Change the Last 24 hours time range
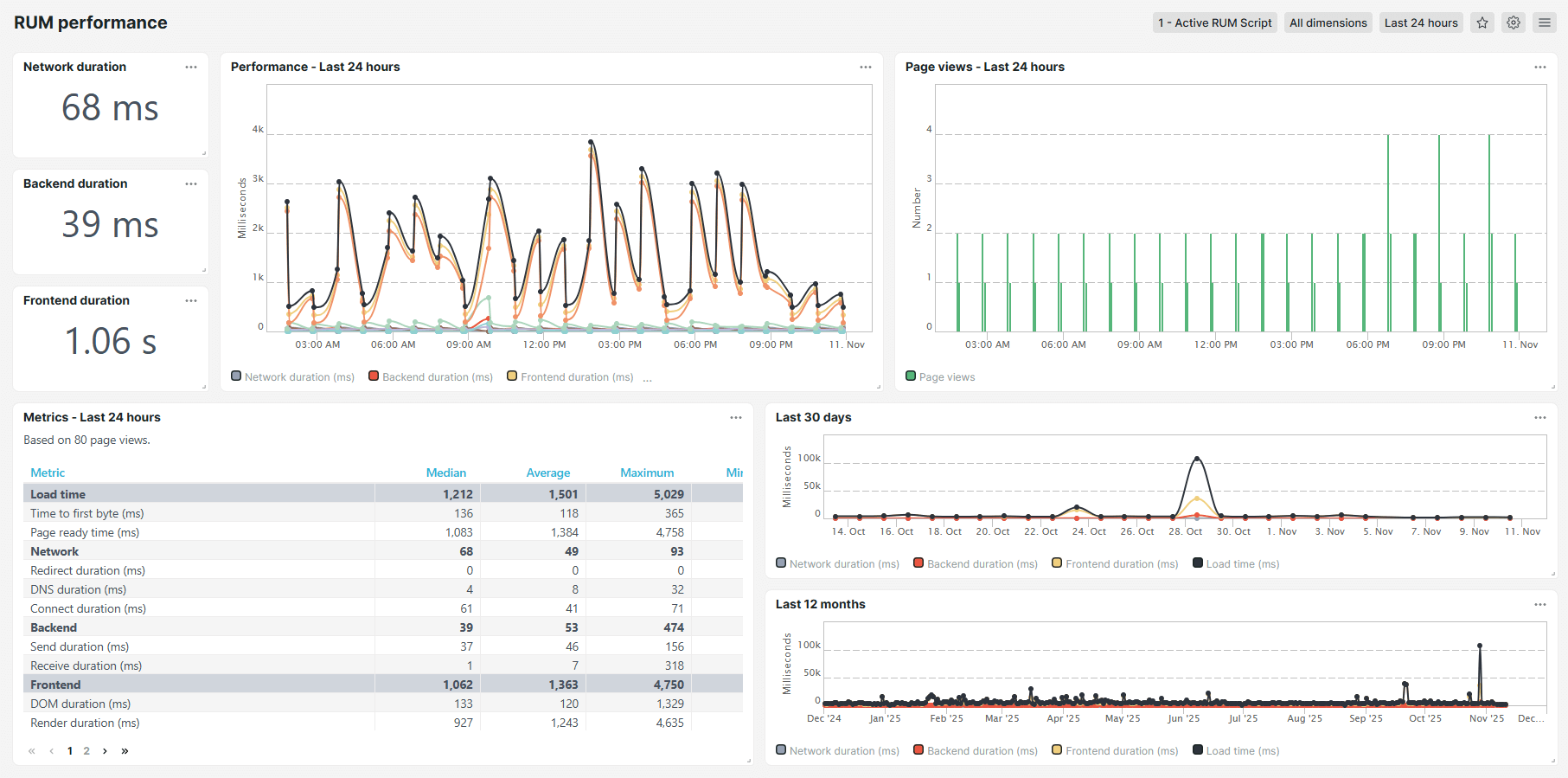 (x=1420, y=23)
